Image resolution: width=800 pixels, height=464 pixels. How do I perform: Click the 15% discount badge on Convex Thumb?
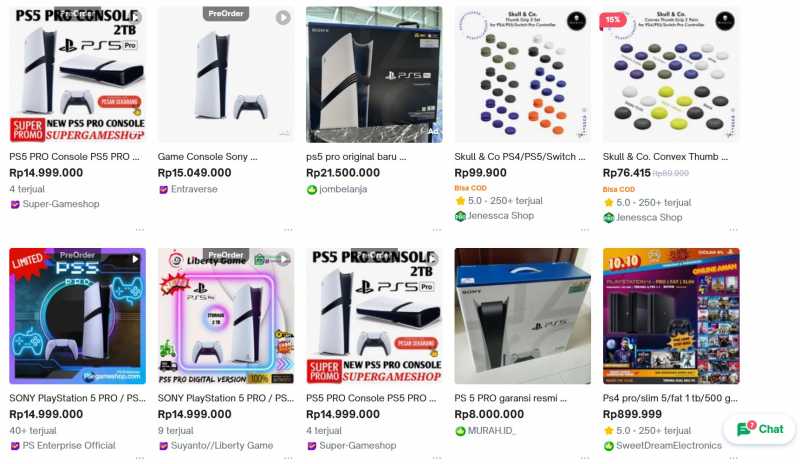(x=612, y=20)
